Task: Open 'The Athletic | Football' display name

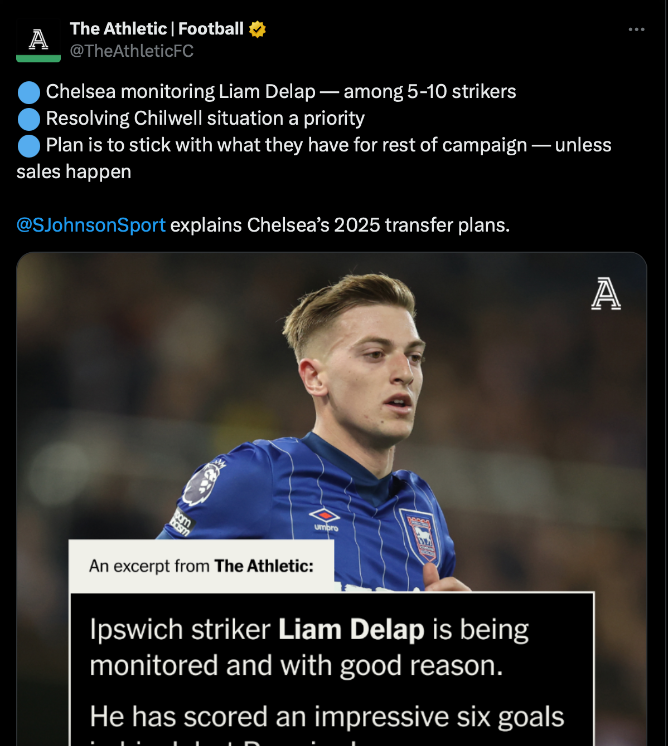Action: click(x=157, y=29)
